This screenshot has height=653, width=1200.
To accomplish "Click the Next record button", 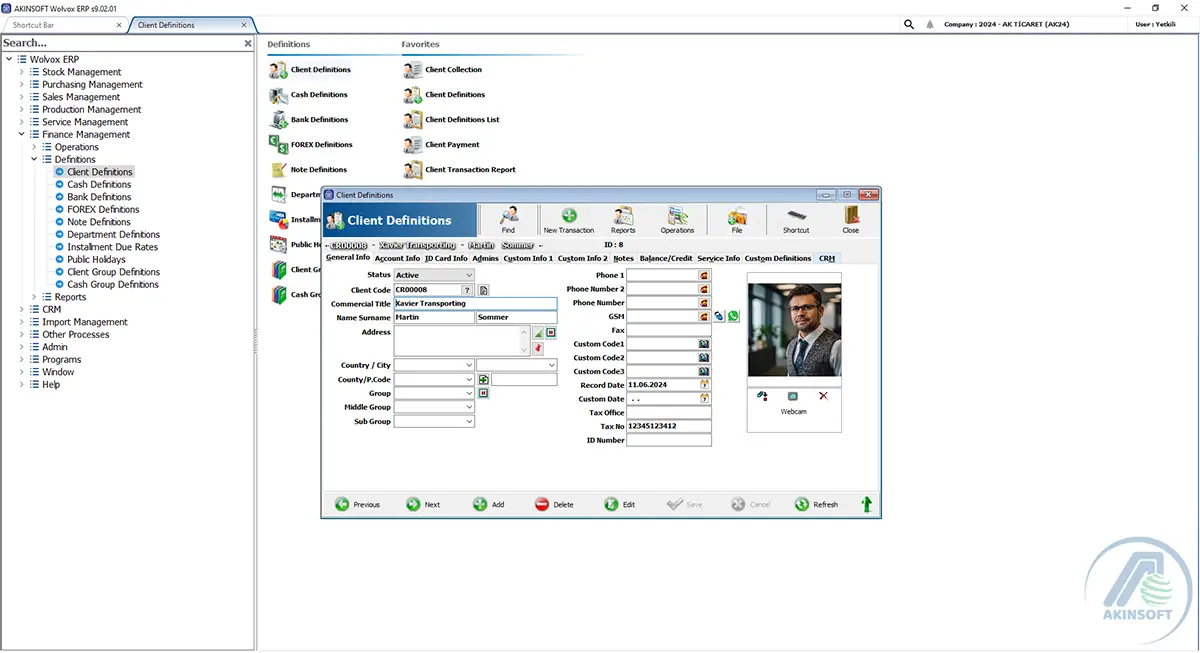I will pos(423,504).
